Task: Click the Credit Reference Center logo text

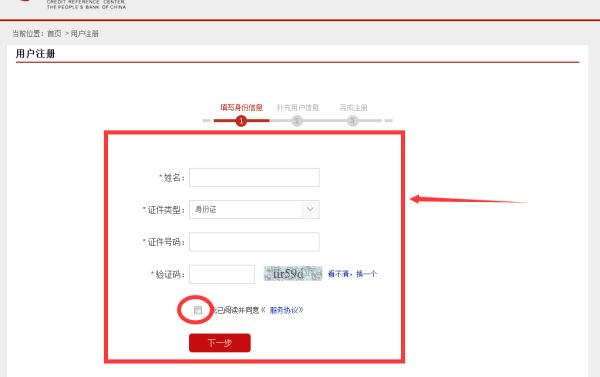Action: (x=86, y=4)
